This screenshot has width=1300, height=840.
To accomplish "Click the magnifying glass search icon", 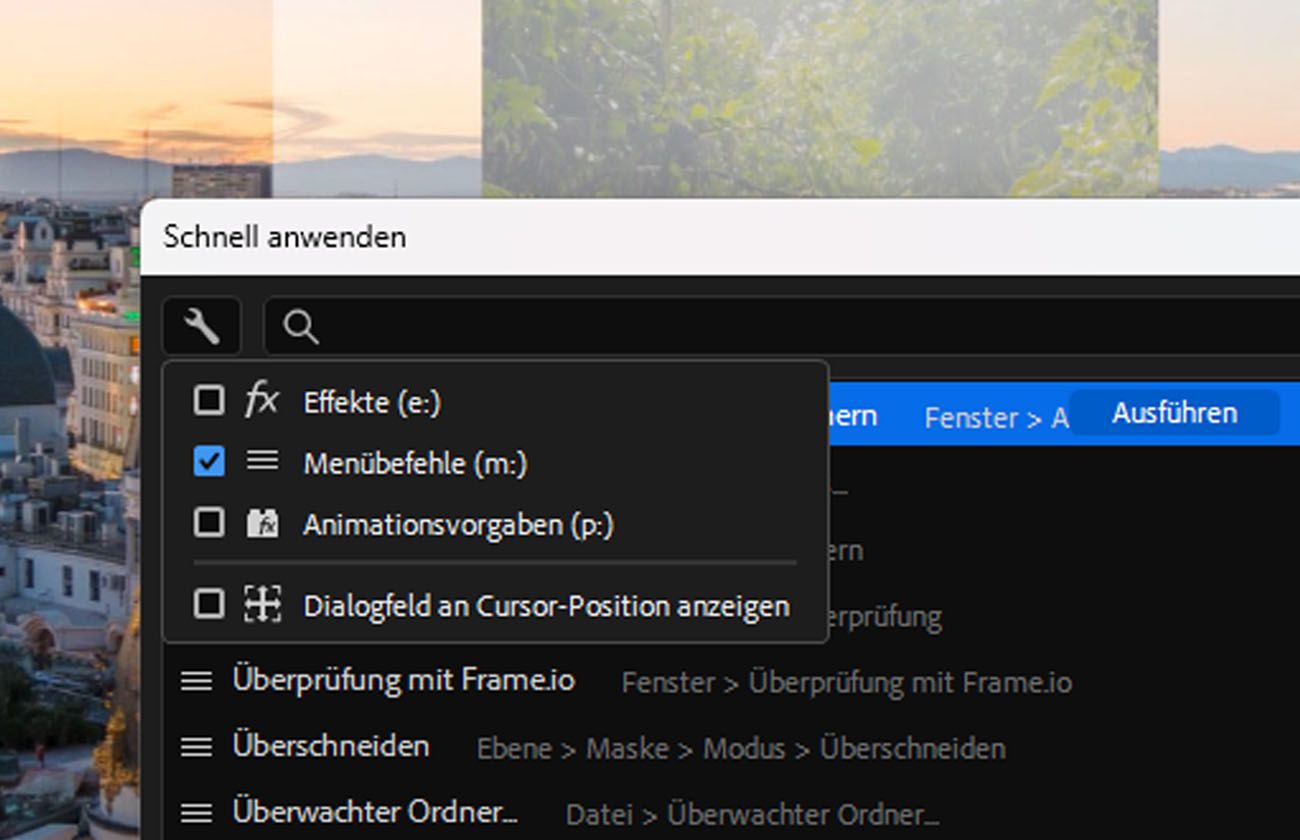I will coord(300,326).
